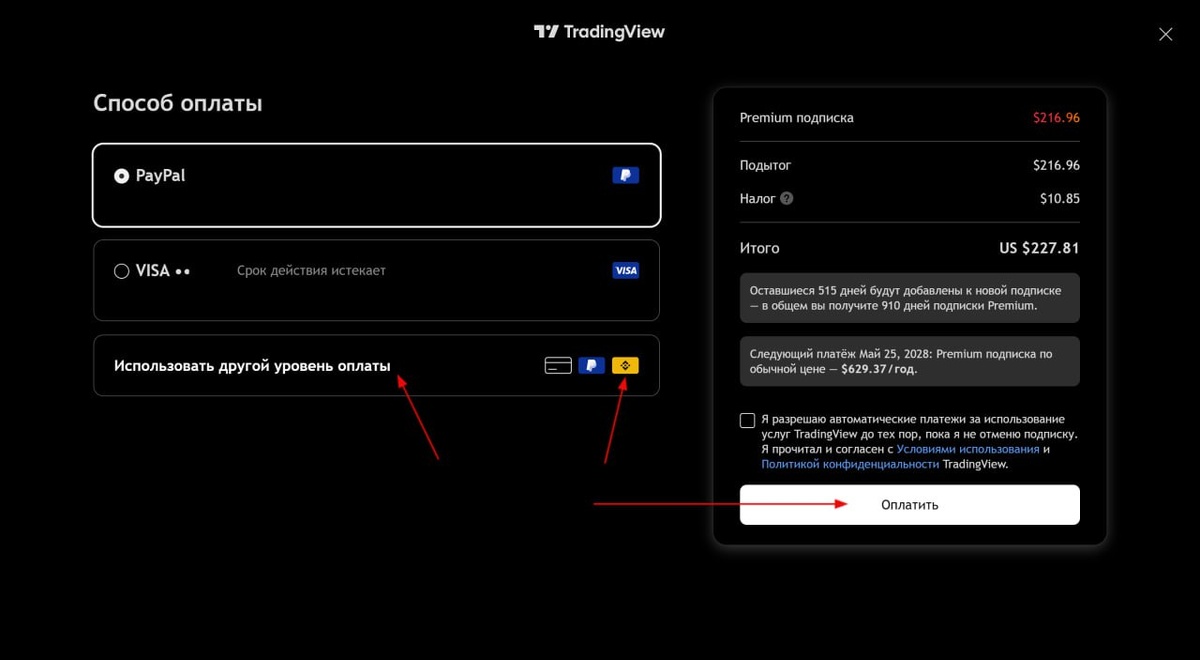Click the remaining 515 days notice
This screenshot has width=1200, height=660.
click(910, 298)
